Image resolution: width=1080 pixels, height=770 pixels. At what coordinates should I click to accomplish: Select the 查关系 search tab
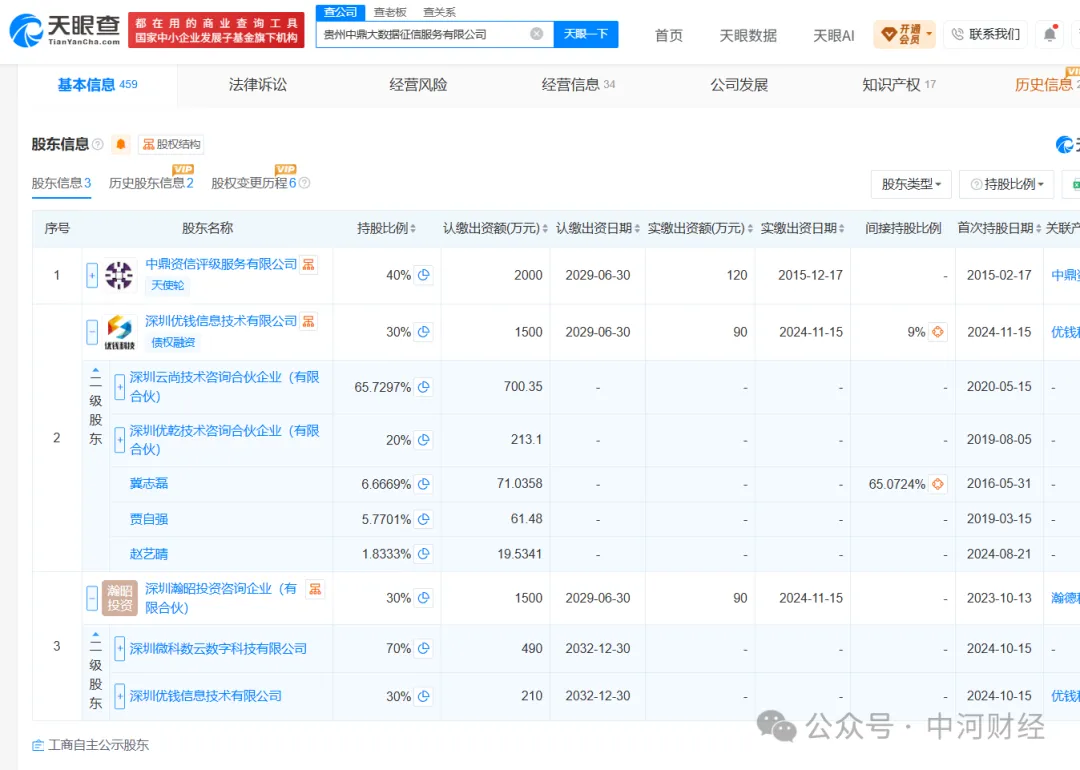(x=439, y=12)
